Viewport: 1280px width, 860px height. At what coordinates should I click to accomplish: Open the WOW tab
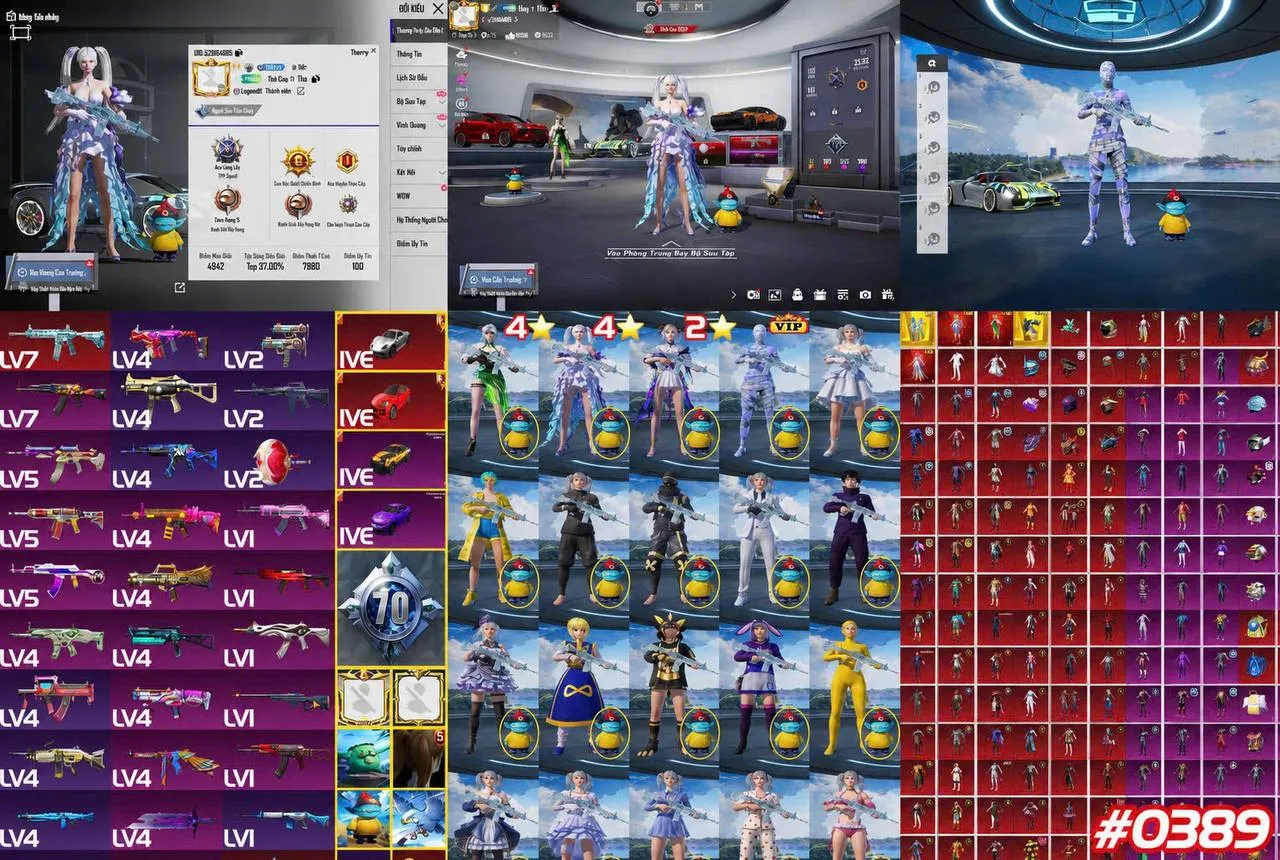pos(418,196)
